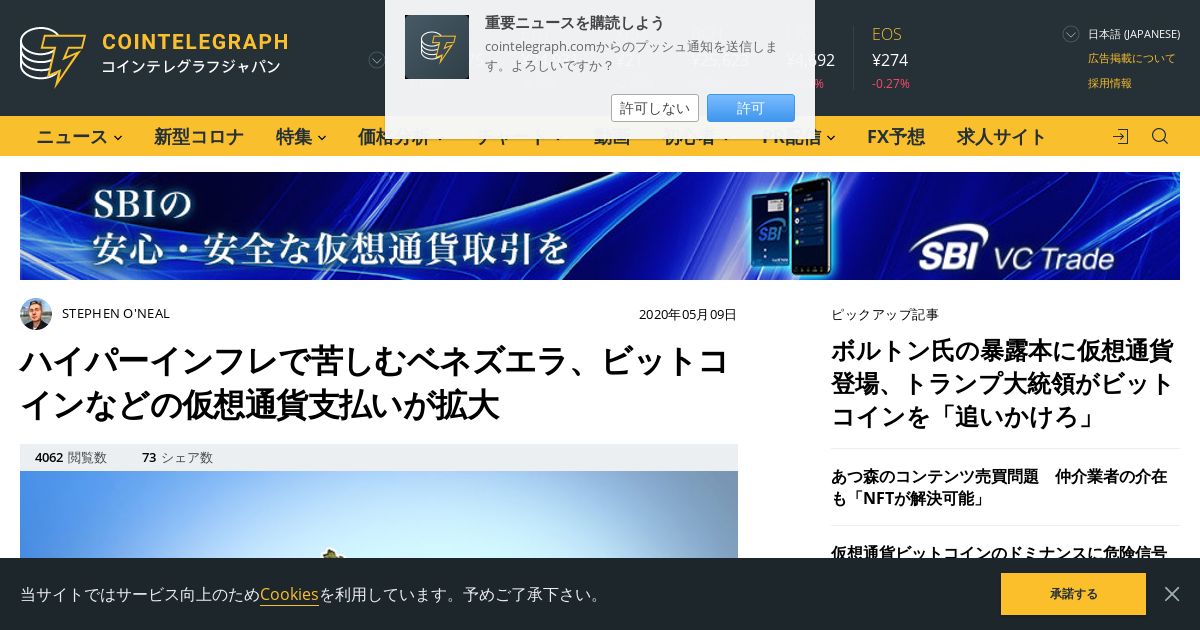Open the 求人サイト menu item
Viewport: 1200px width, 630px height.
pos(1001,136)
